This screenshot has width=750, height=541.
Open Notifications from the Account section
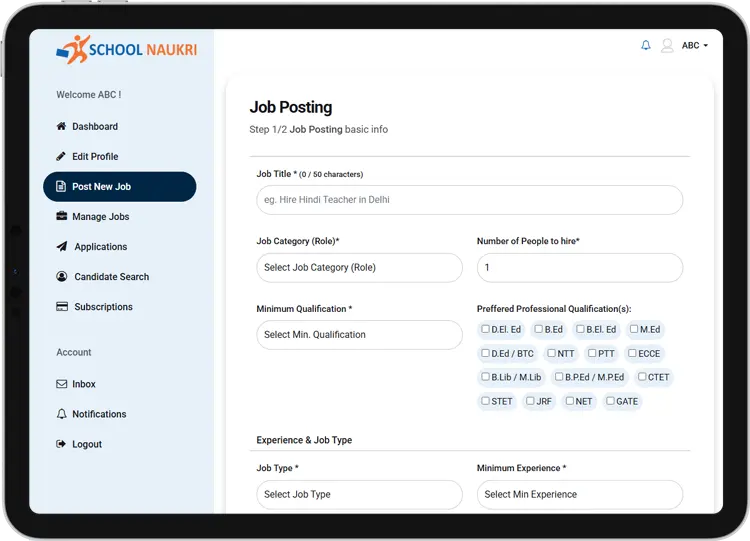pyautogui.click(x=99, y=414)
